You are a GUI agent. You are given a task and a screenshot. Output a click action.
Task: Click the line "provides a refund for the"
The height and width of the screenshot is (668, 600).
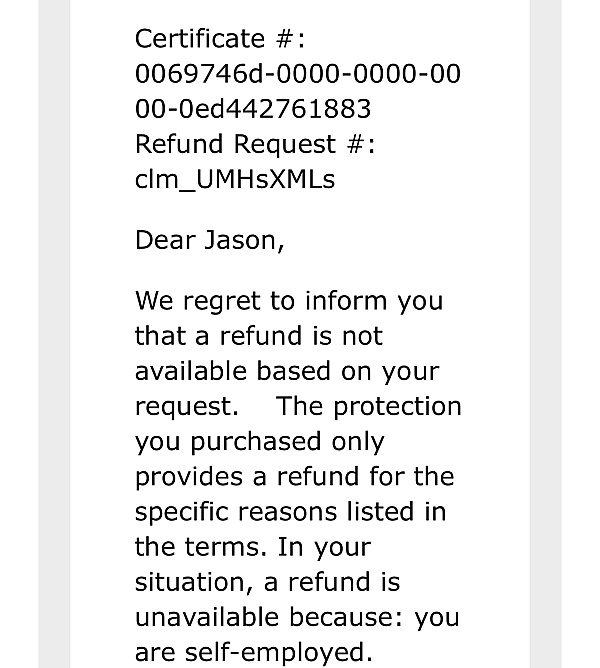click(294, 477)
